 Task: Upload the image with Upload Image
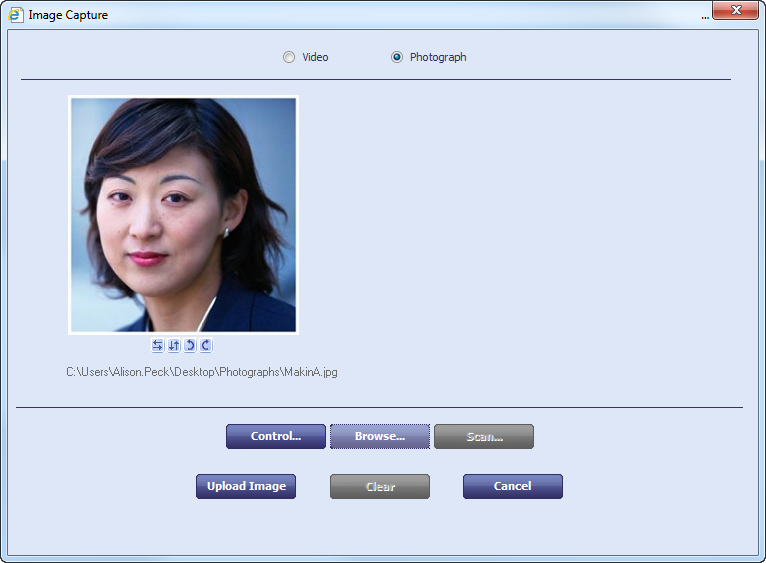tap(246, 486)
